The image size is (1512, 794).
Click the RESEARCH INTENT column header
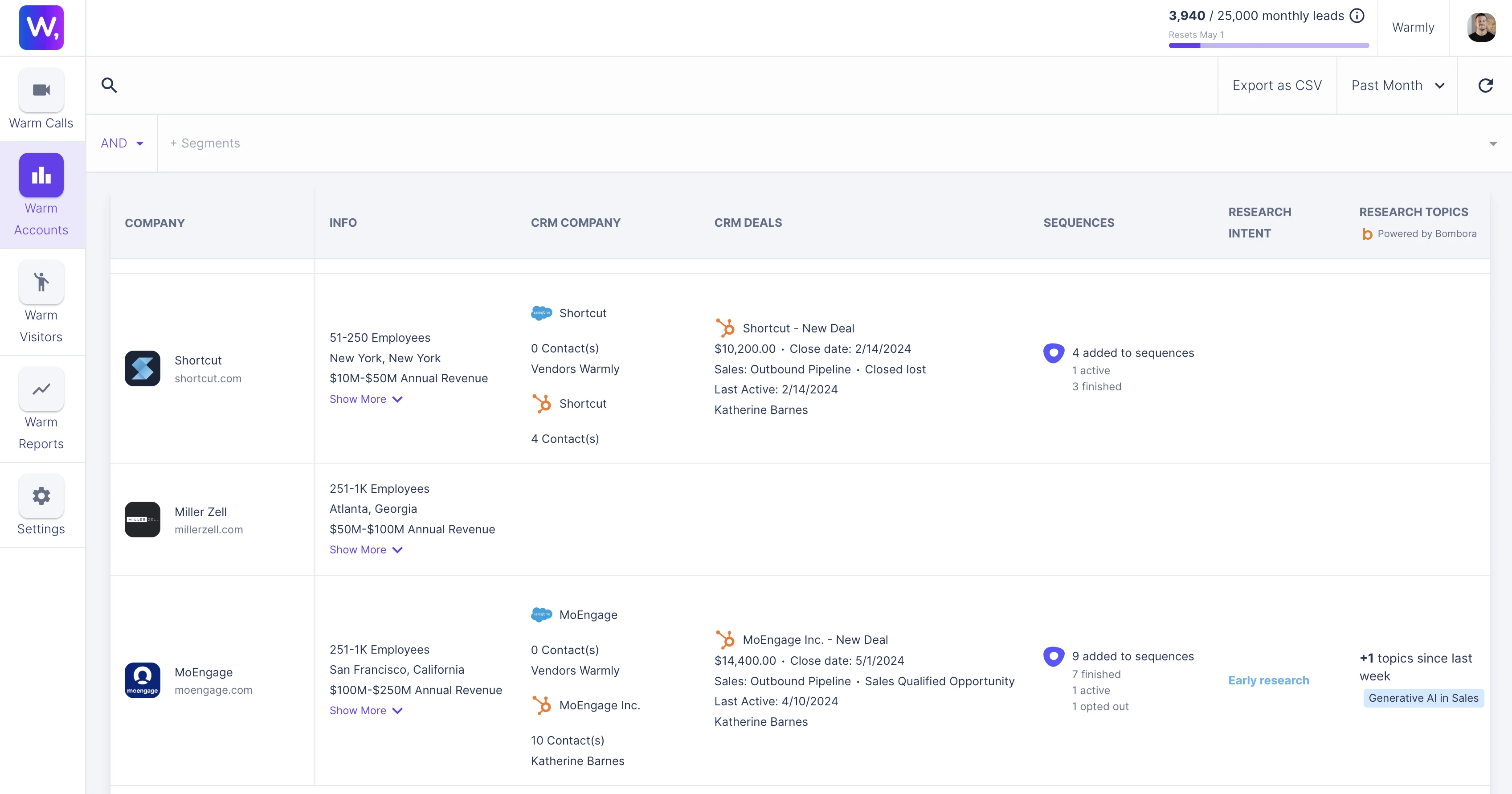tap(1259, 223)
